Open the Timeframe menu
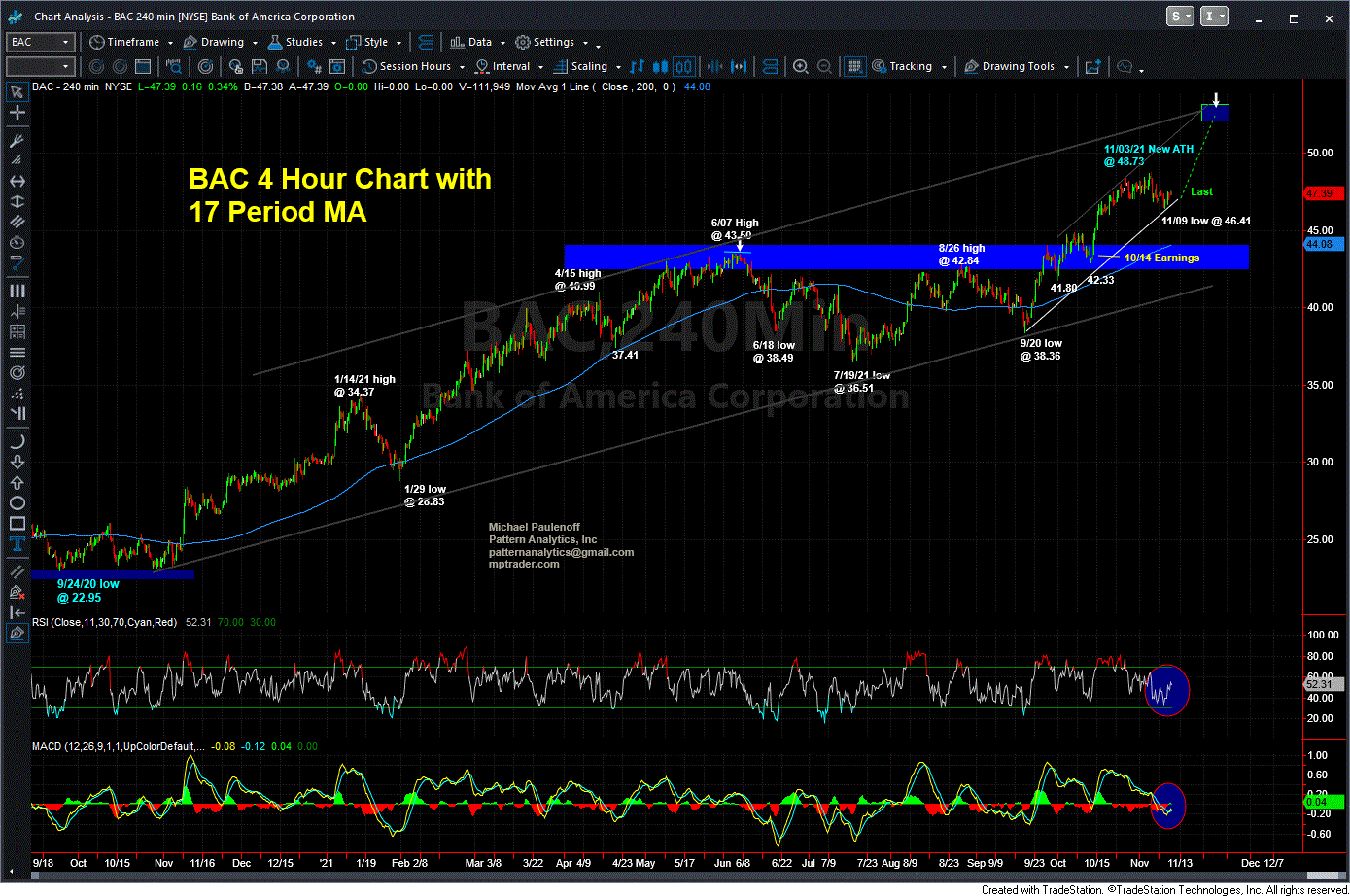Image resolution: width=1350 pixels, height=896 pixels. (130, 42)
